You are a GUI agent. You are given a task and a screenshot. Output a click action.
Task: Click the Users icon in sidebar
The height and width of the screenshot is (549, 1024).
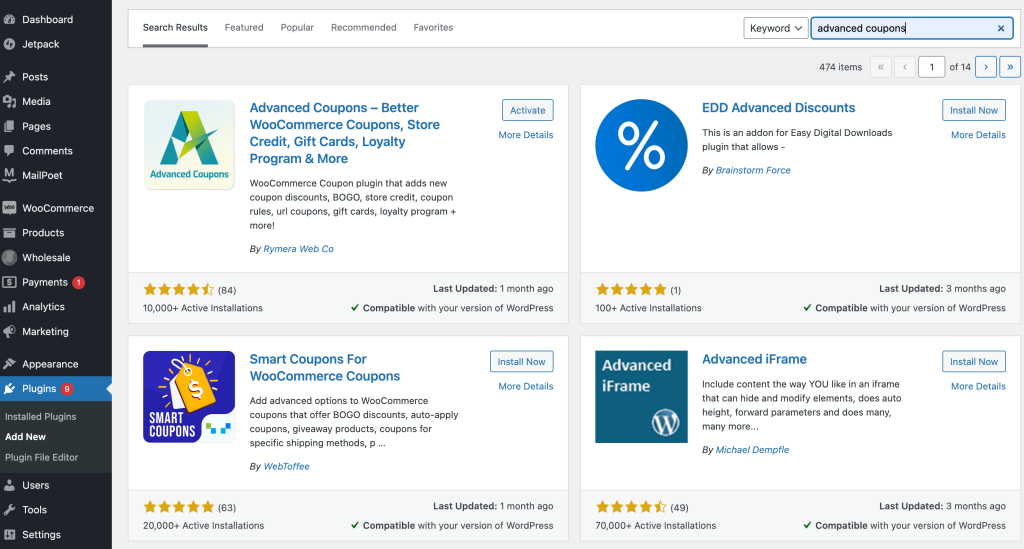[x=9, y=486]
